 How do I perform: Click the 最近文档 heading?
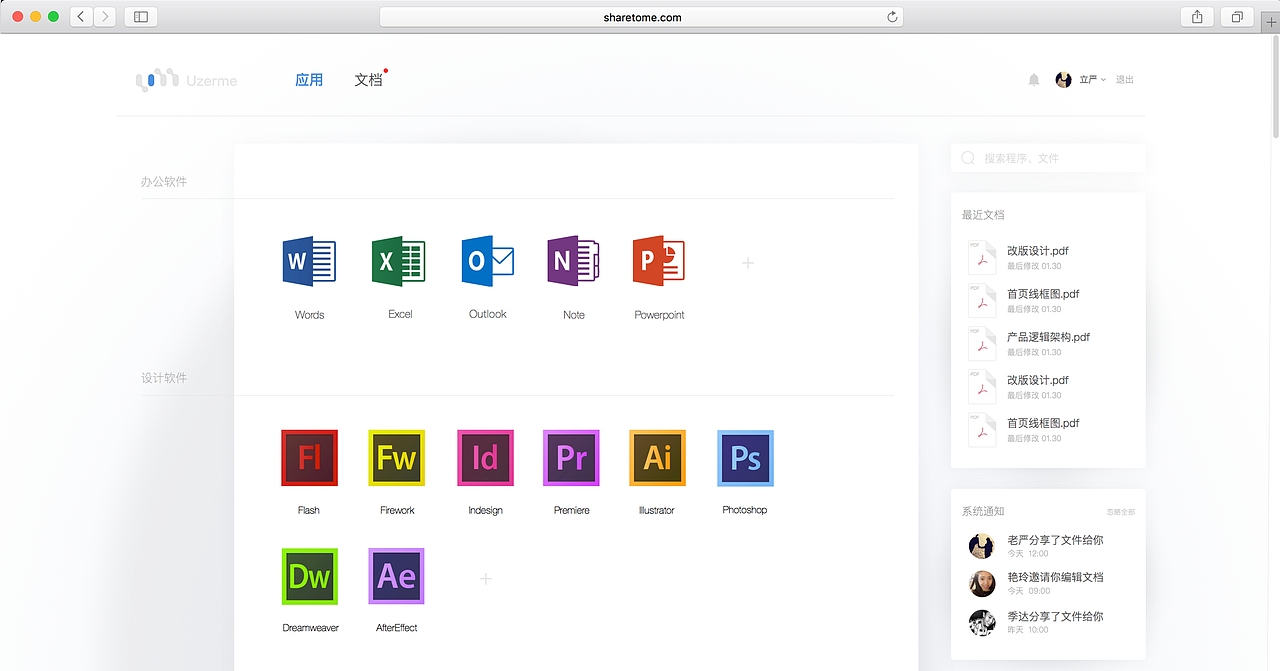[983, 215]
